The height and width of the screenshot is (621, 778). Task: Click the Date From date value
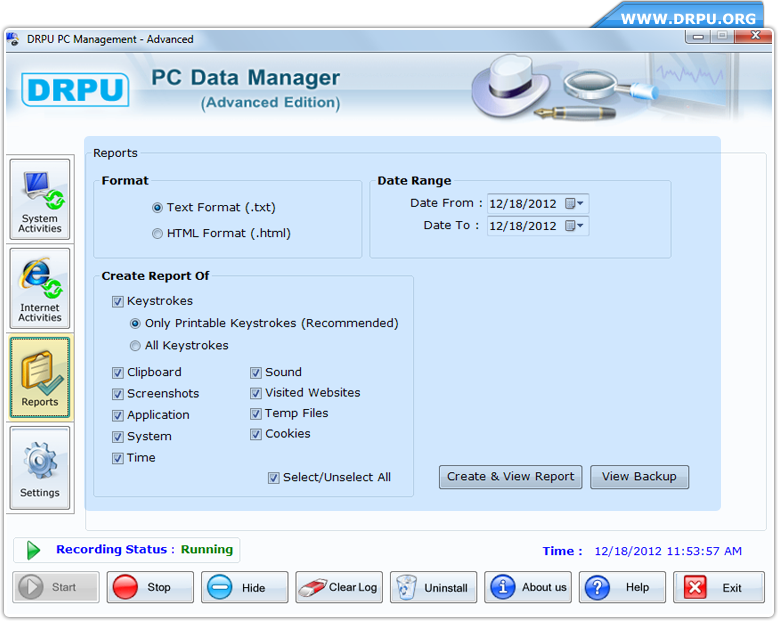tap(523, 204)
